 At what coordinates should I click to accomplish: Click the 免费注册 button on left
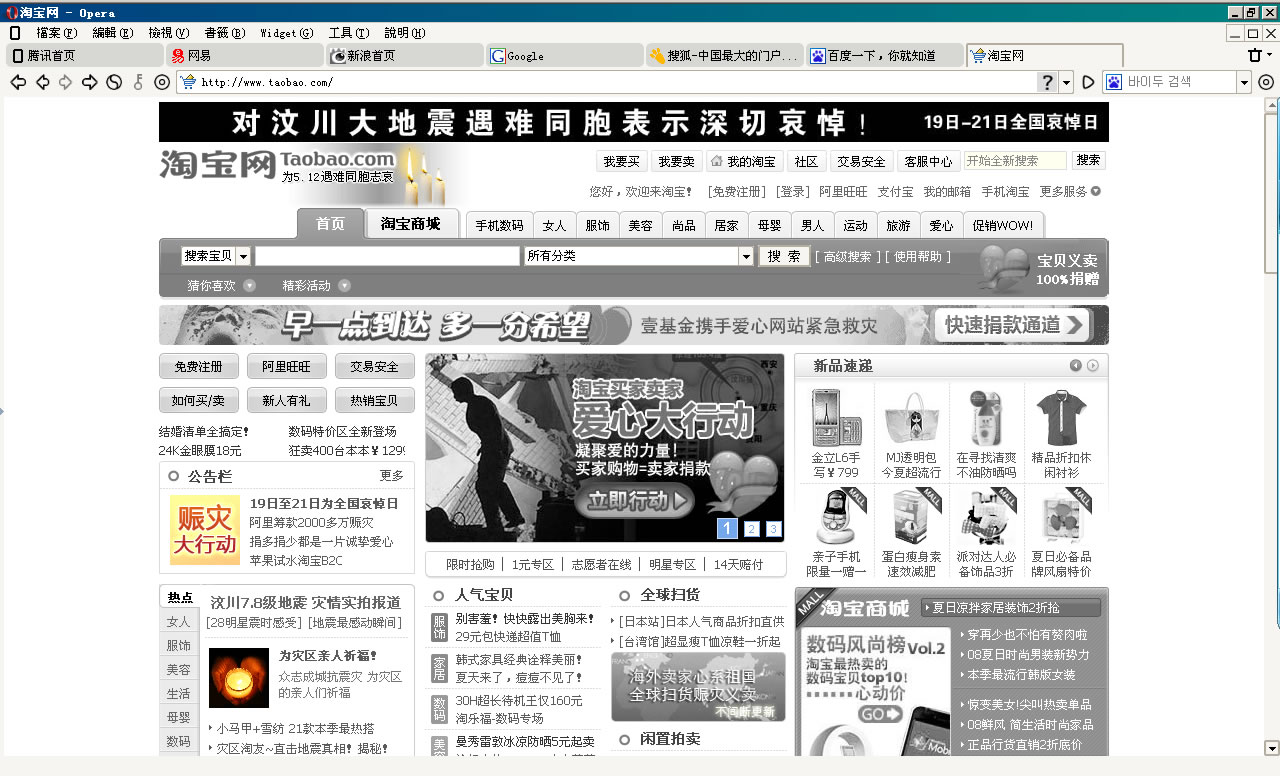[x=199, y=367]
